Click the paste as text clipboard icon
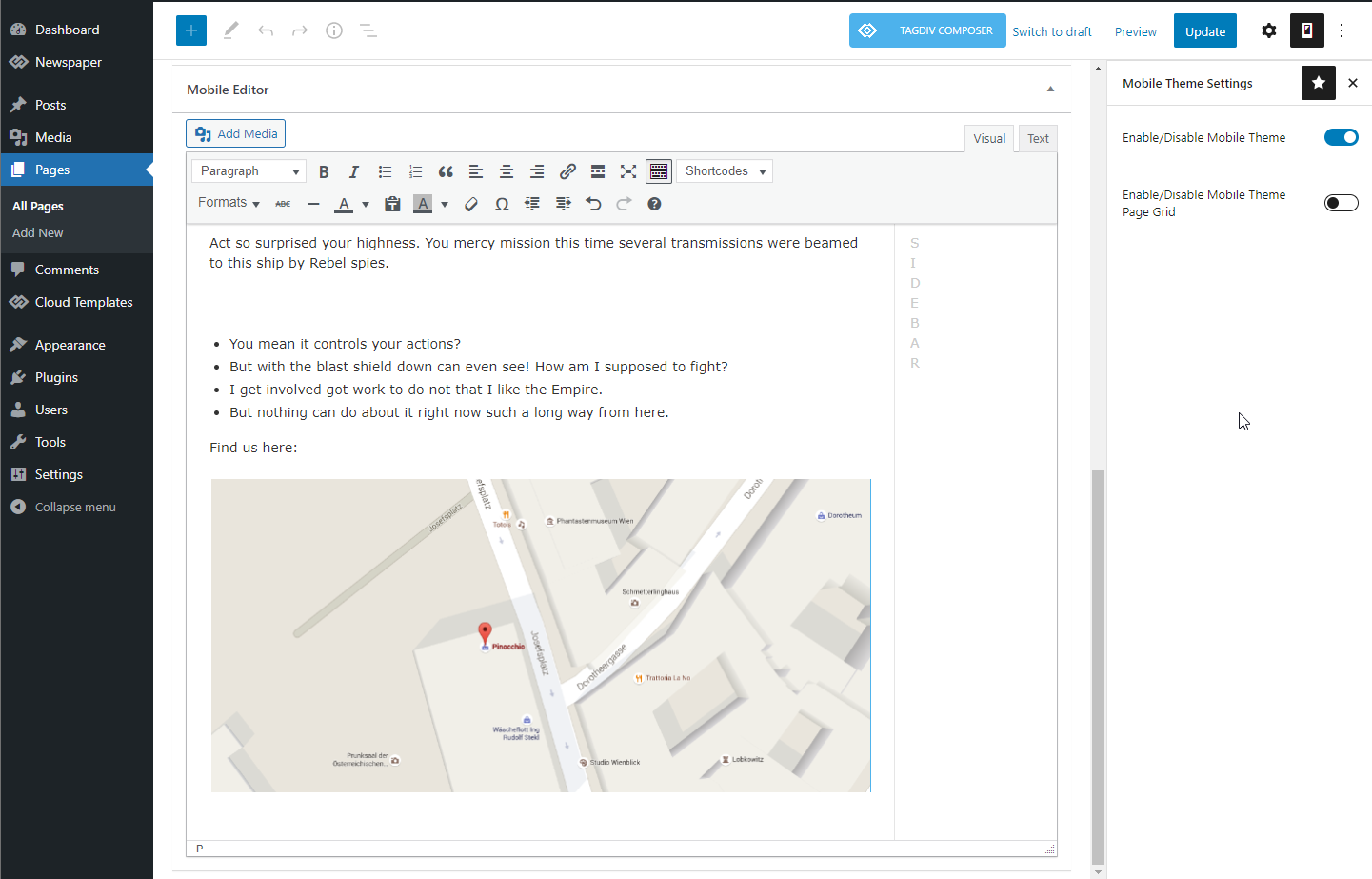This screenshot has width=1372, height=879. click(392, 204)
